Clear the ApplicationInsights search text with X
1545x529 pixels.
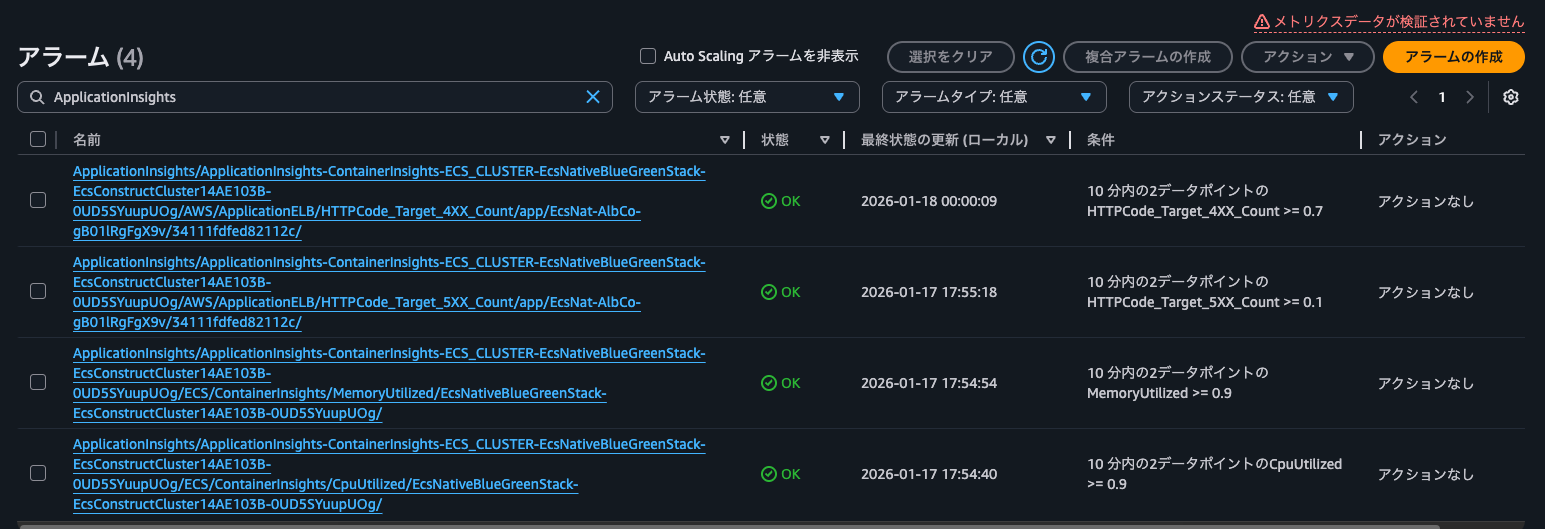[x=593, y=97]
